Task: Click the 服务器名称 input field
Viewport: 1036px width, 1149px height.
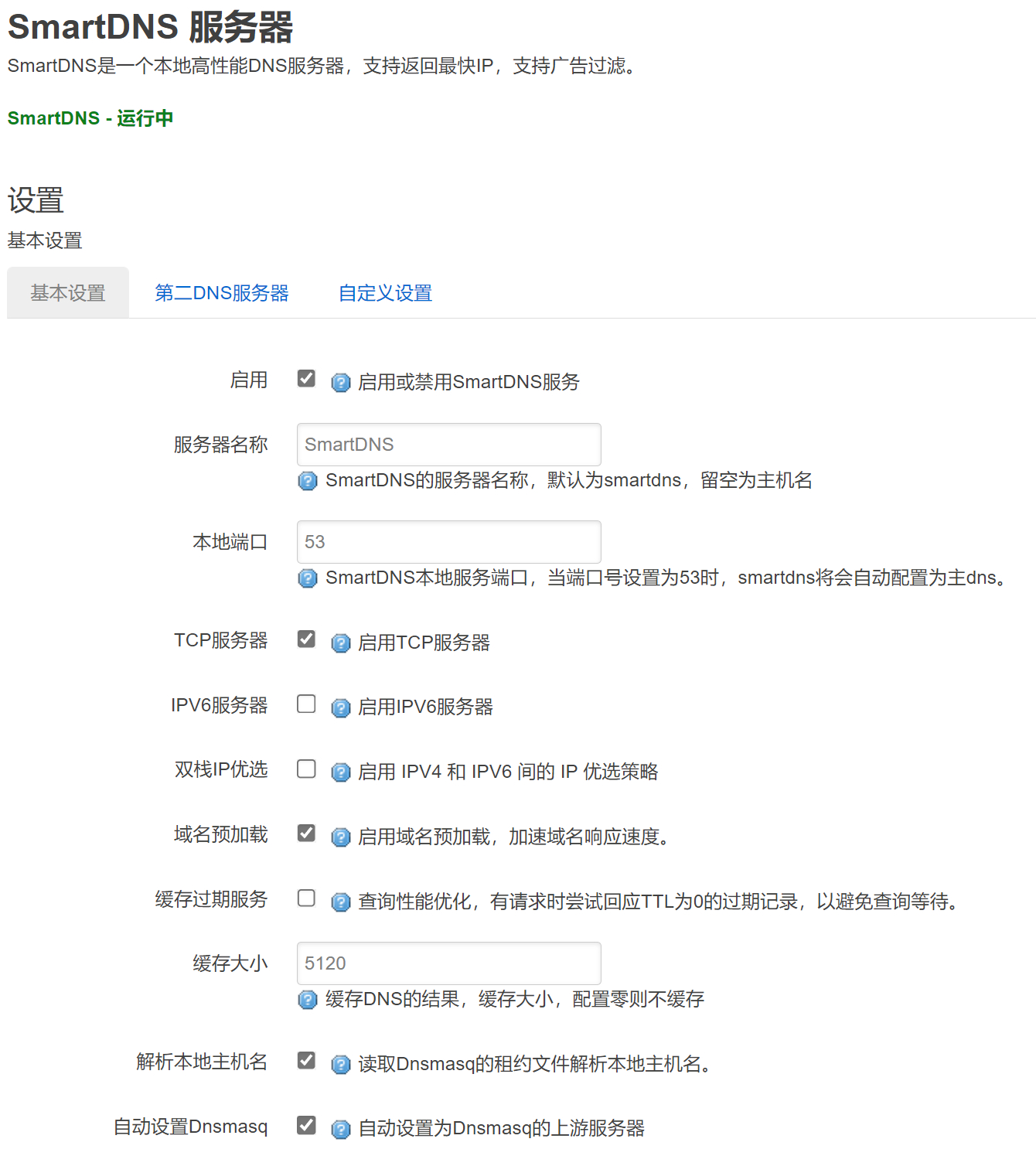Action: [448, 445]
